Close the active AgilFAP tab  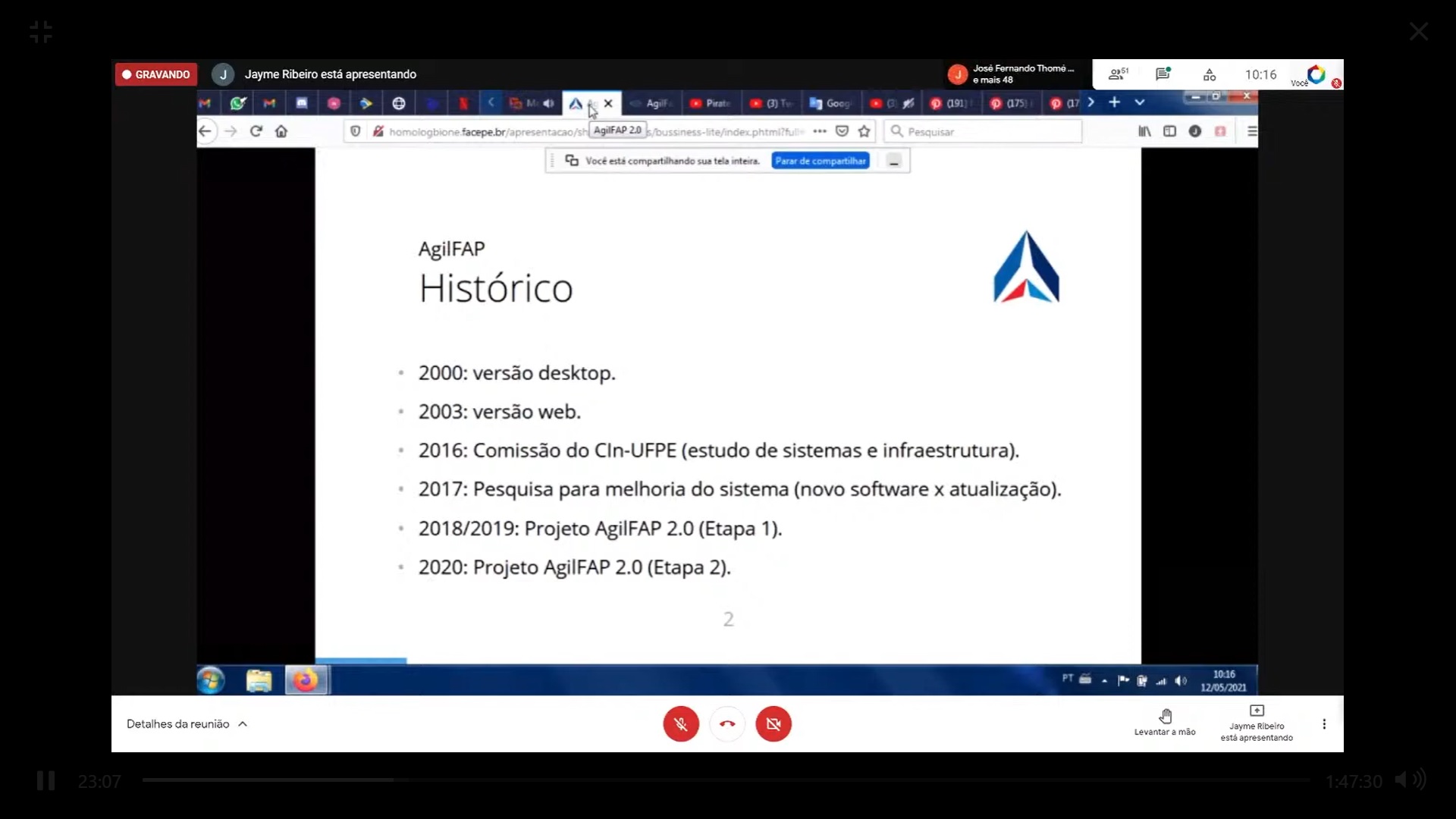[x=608, y=103]
